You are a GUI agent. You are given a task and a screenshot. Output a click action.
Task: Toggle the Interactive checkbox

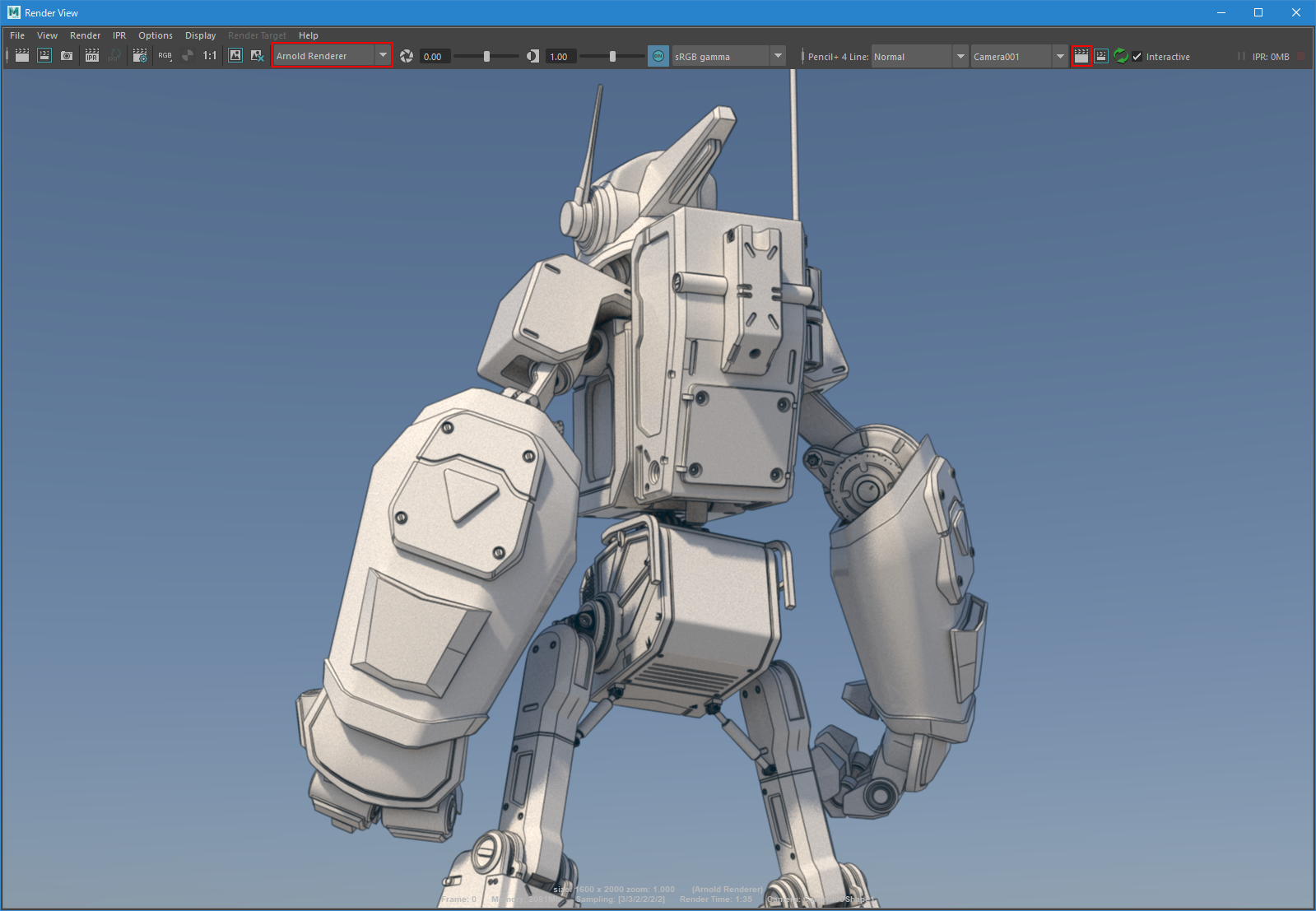[x=1137, y=57]
